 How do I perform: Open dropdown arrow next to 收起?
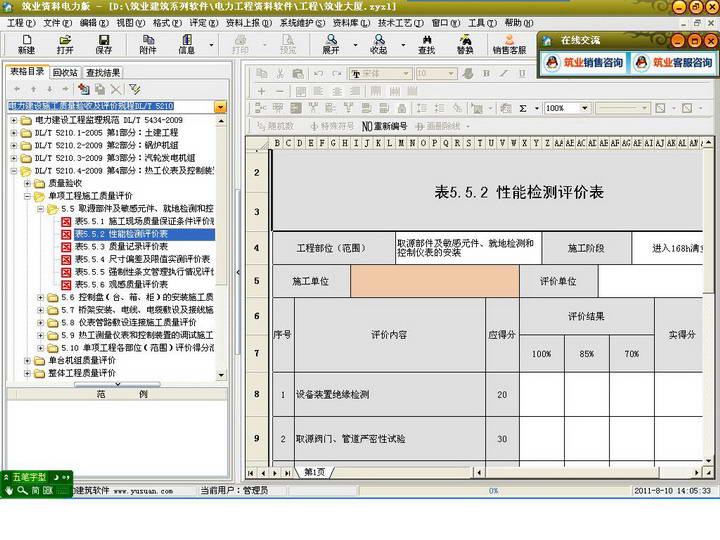(404, 45)
